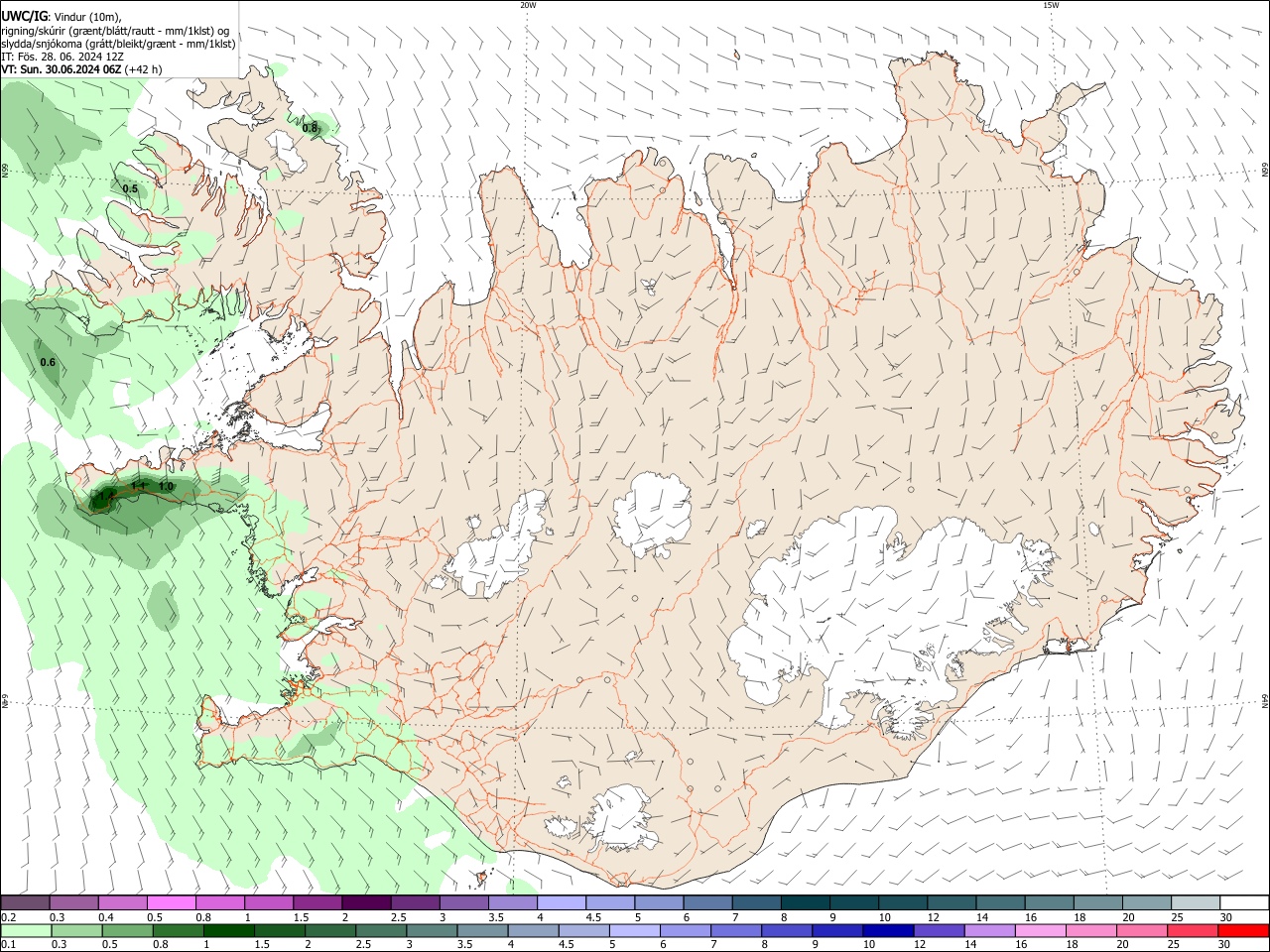The height and width of the screenshot is (952, 1270).
Task: Select the darkest green 1 swatch in the lower legend row
Action: click(228, 930)
